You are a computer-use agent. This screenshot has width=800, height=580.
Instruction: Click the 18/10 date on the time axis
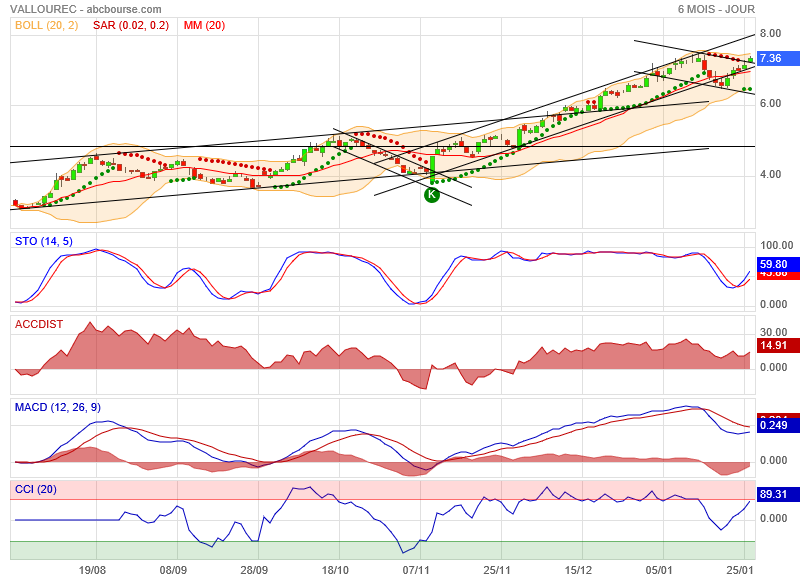[x=335, y=570]
